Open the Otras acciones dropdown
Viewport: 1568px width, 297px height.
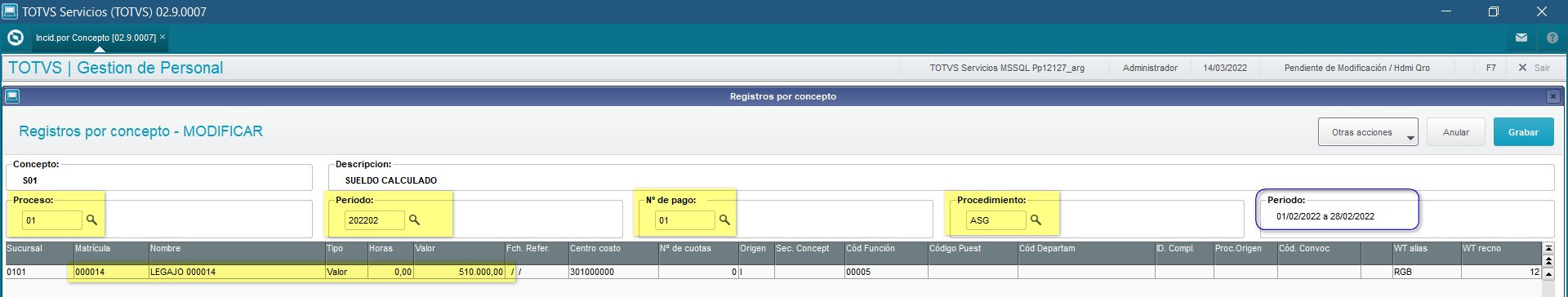pos(1368,132)
